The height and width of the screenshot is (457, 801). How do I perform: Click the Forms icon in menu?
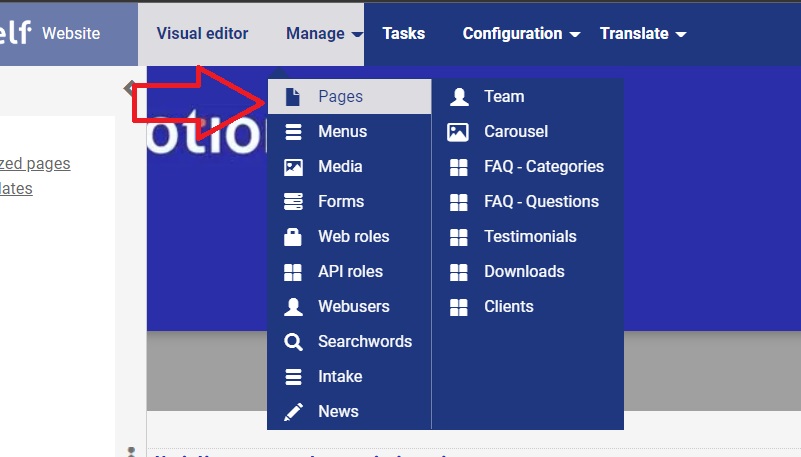(x=293, y=202)
